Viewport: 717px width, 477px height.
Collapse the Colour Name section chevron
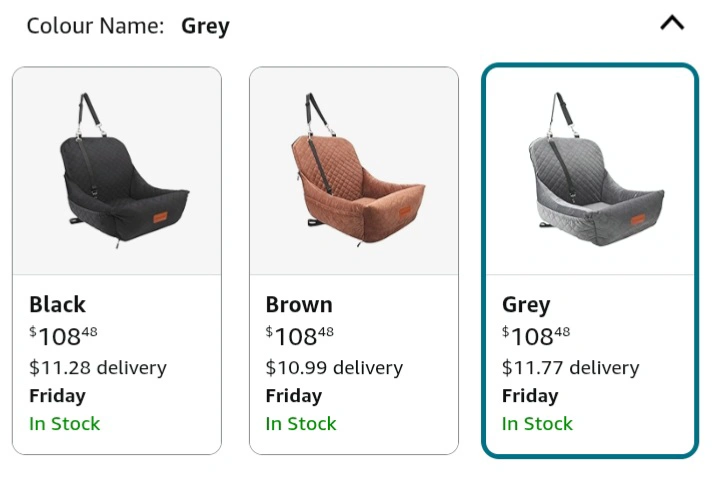pos(672,23)
